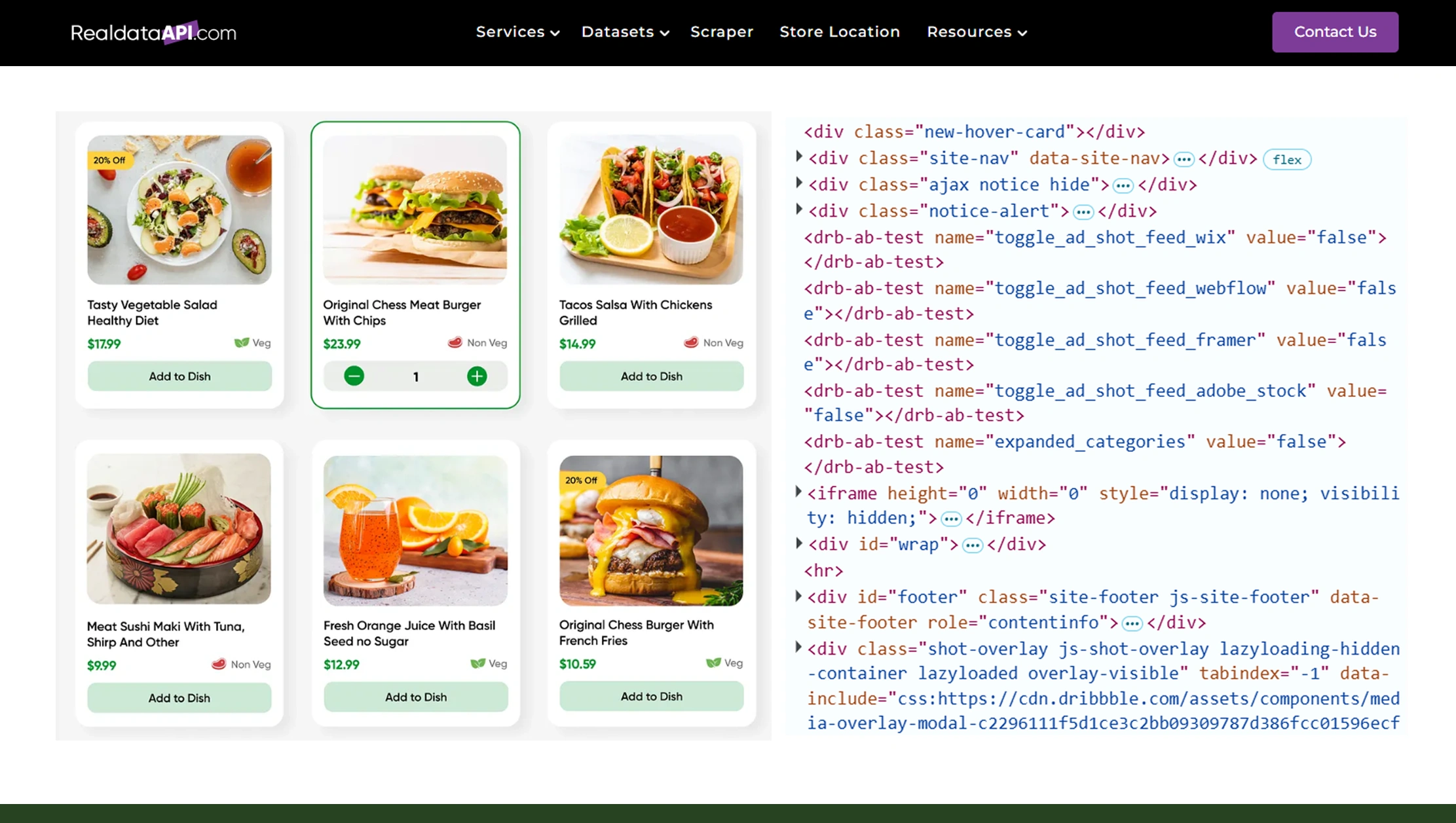Select Scraper in the navigation bar
Screen dimensions: 1456x823
(722, 31)
